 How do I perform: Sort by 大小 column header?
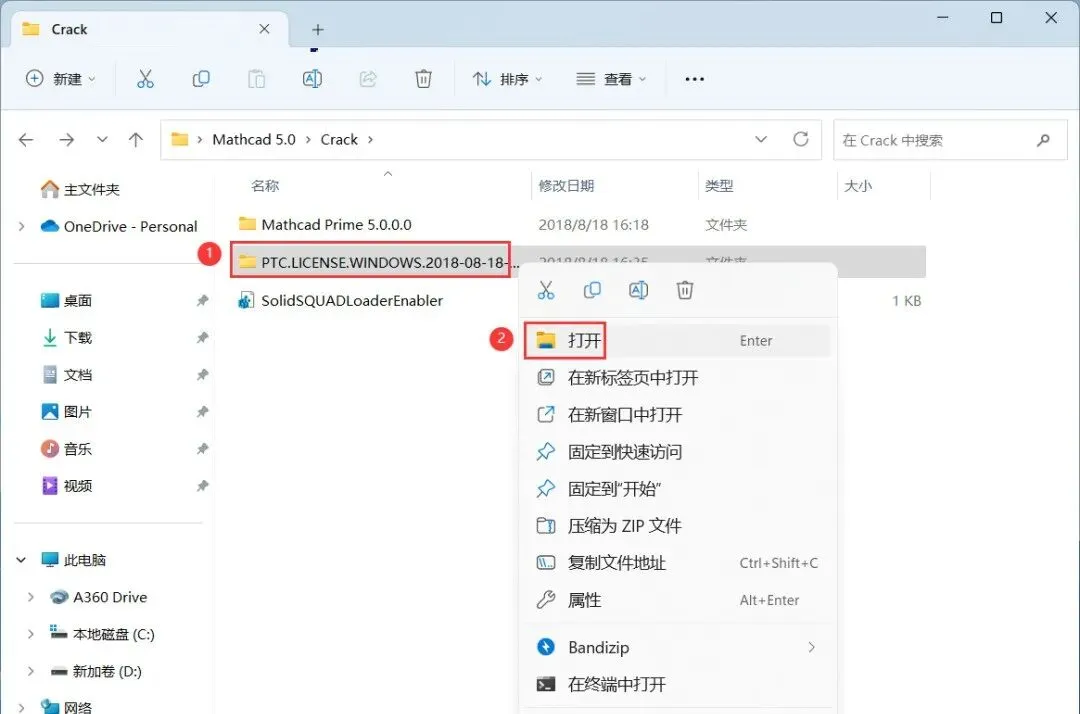pos(858,186)
